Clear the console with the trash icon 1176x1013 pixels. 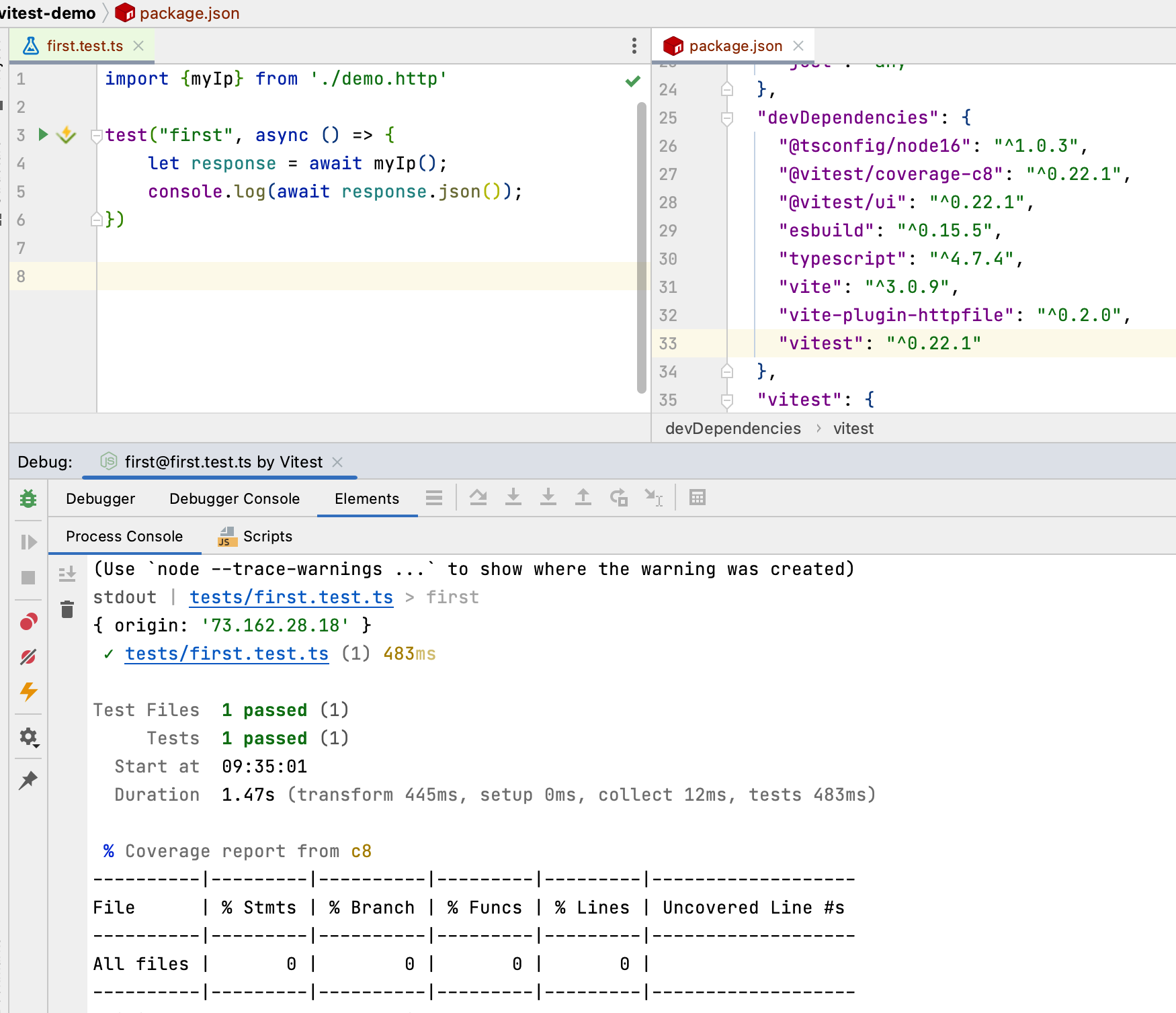(67, 609)
